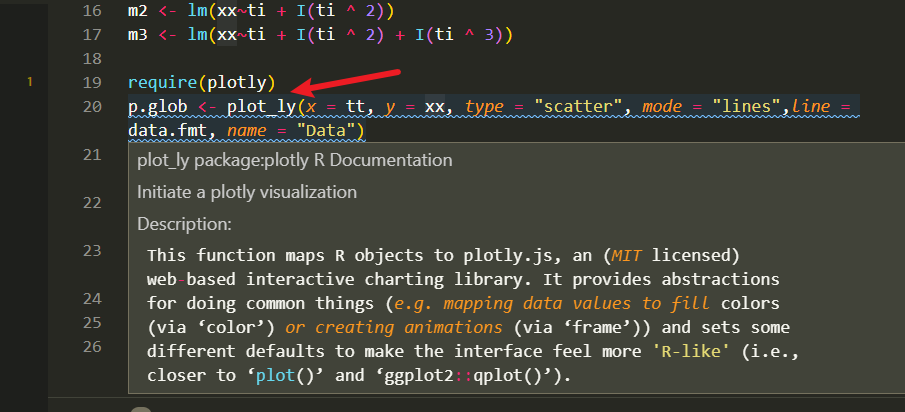Click the lm function on line 17
The height and width of the screenshot is (412, 905).
click(197, 35)
